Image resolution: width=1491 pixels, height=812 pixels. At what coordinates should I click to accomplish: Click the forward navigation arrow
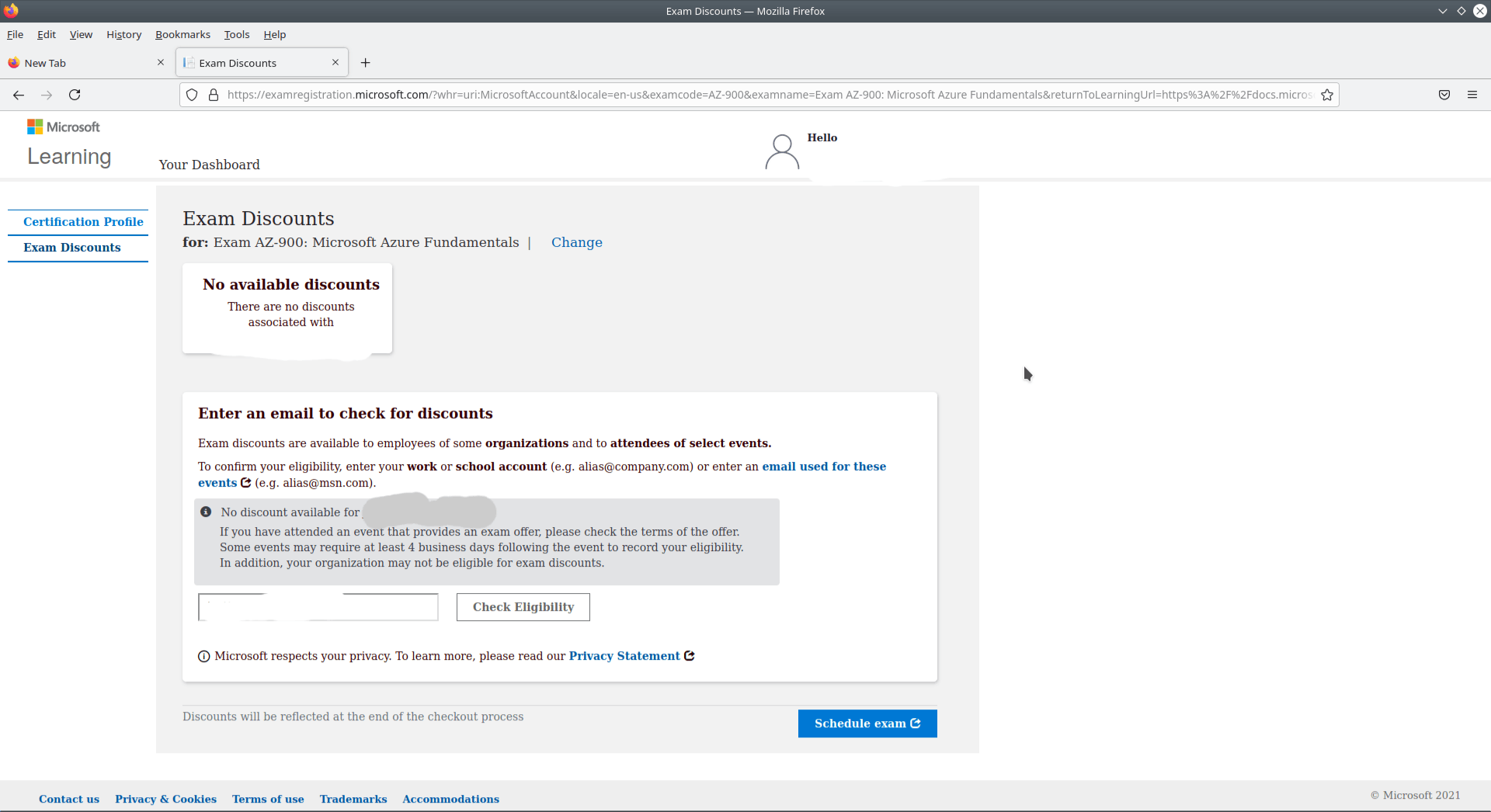tap(47, 95)
